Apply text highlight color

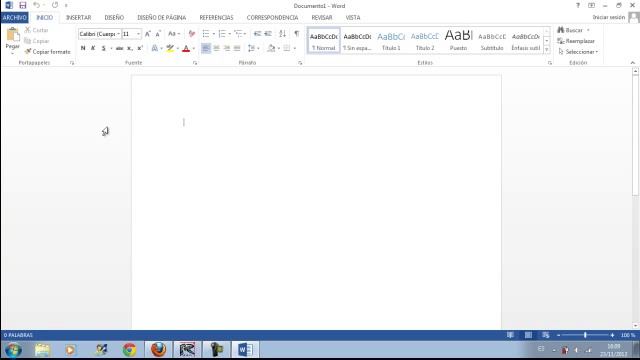(170, 48)
